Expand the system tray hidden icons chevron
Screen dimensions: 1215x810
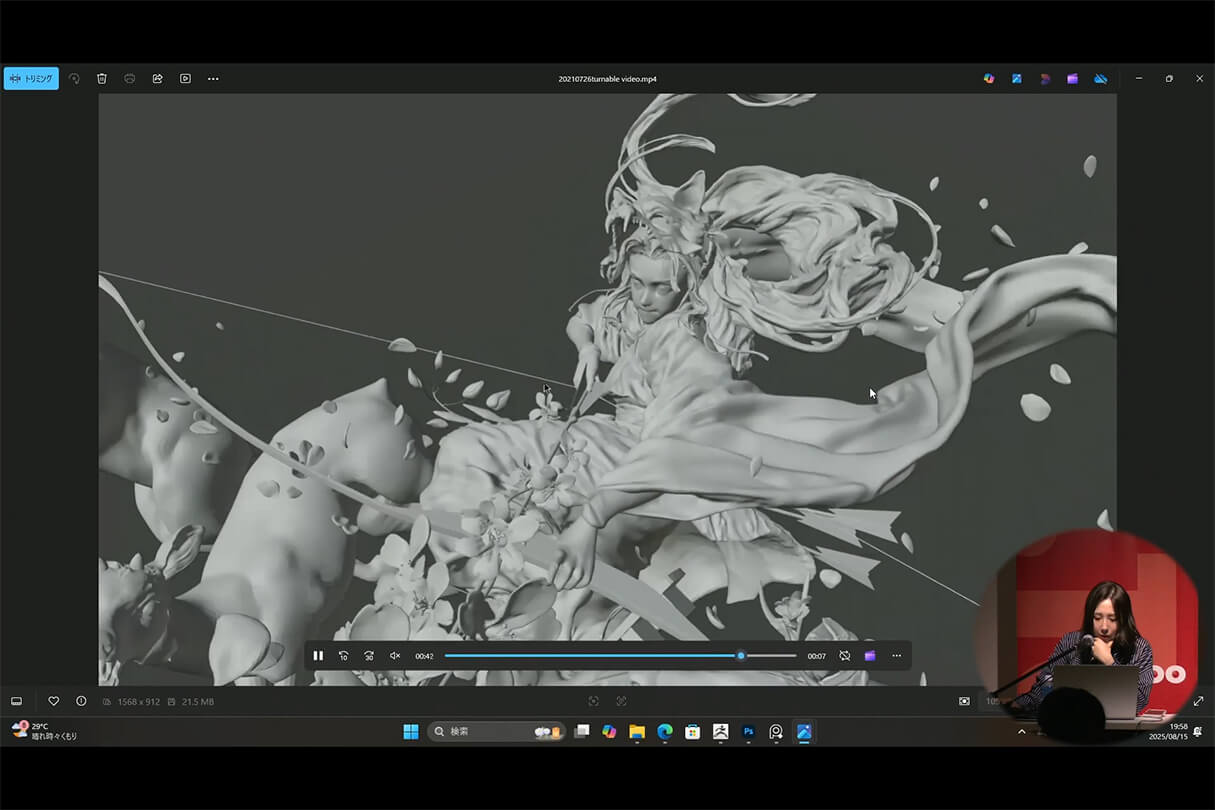click(1021, 732)
